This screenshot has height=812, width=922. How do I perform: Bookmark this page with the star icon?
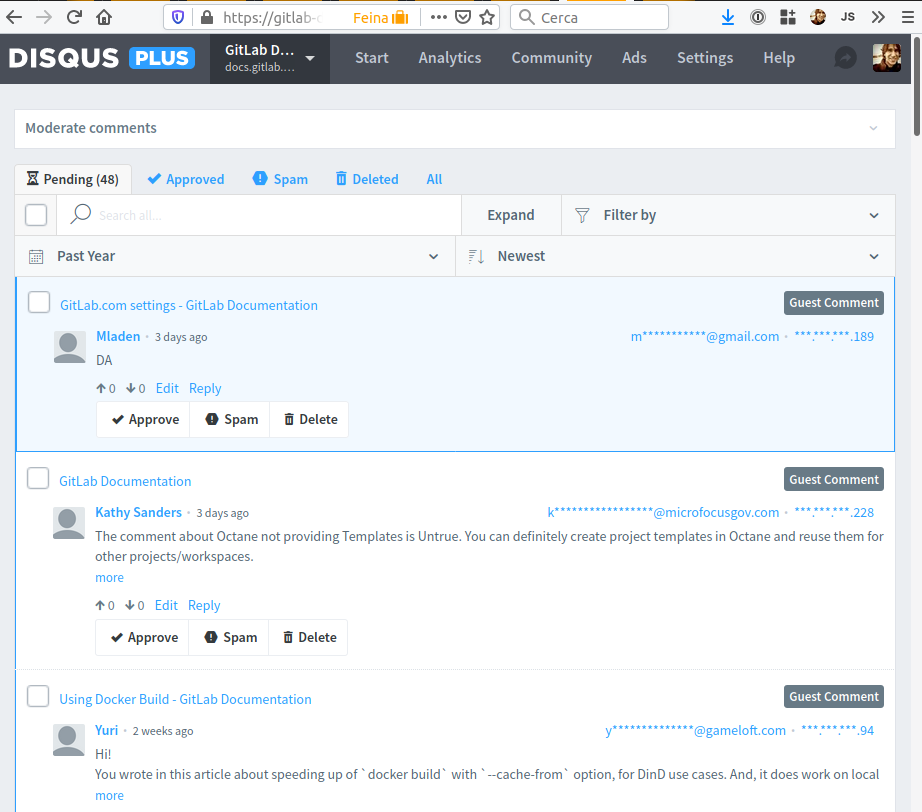pyautogui.click(x=487, y=17)
